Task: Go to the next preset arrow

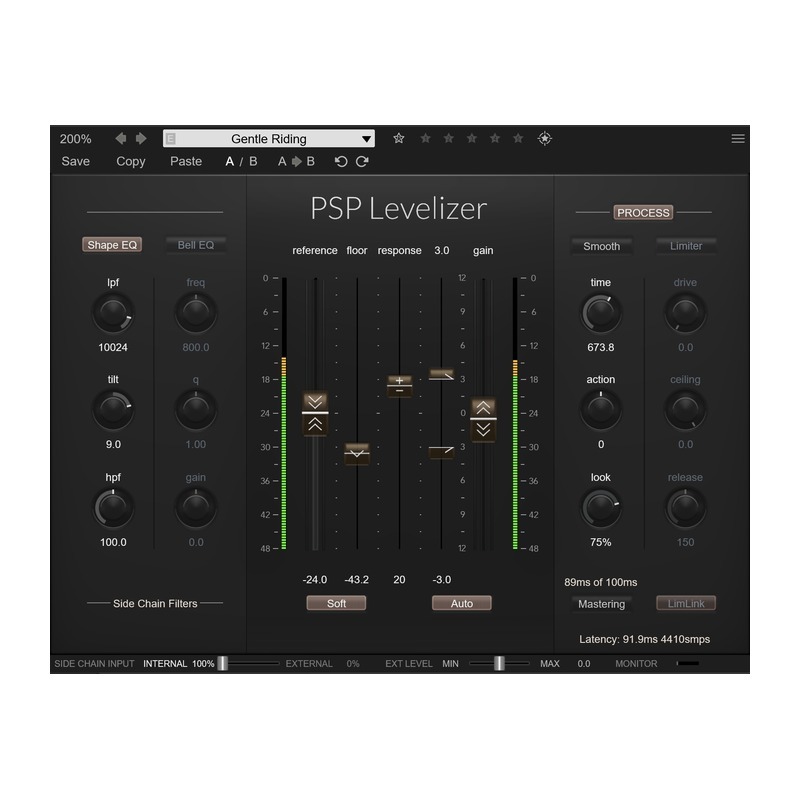Action: point(141,139)
